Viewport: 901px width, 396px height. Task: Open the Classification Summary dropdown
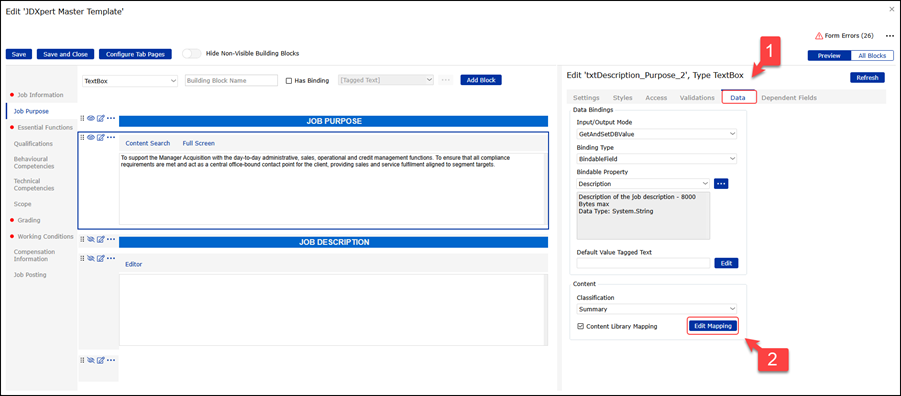(x=657, y=309)
